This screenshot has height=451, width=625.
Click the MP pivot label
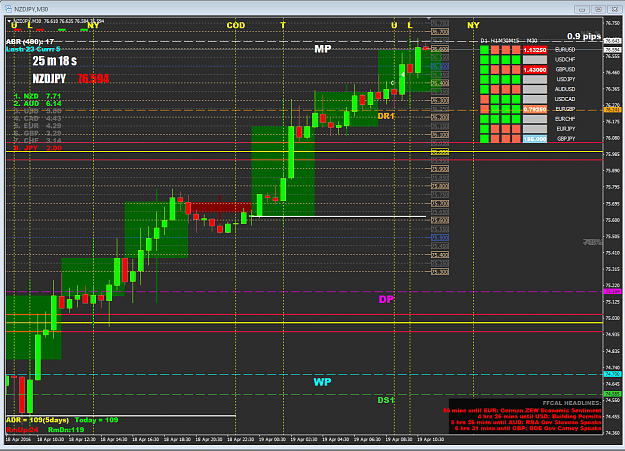click(x=322, y=49)
